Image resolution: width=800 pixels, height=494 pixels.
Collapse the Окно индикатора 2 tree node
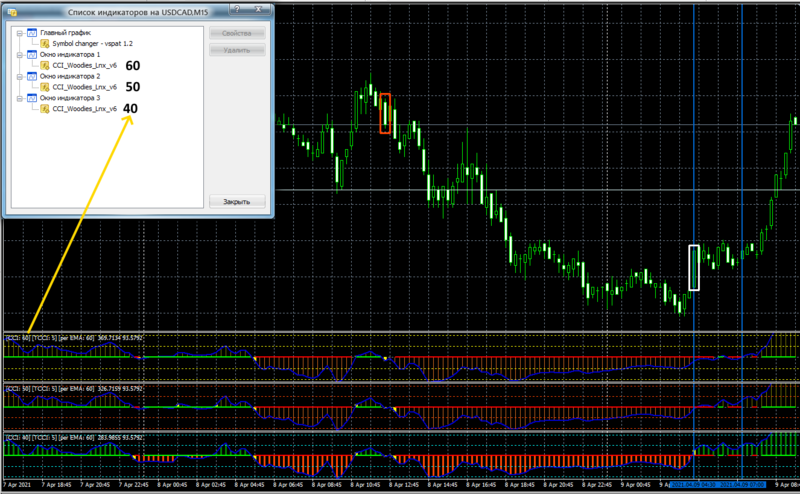[19, 77]
